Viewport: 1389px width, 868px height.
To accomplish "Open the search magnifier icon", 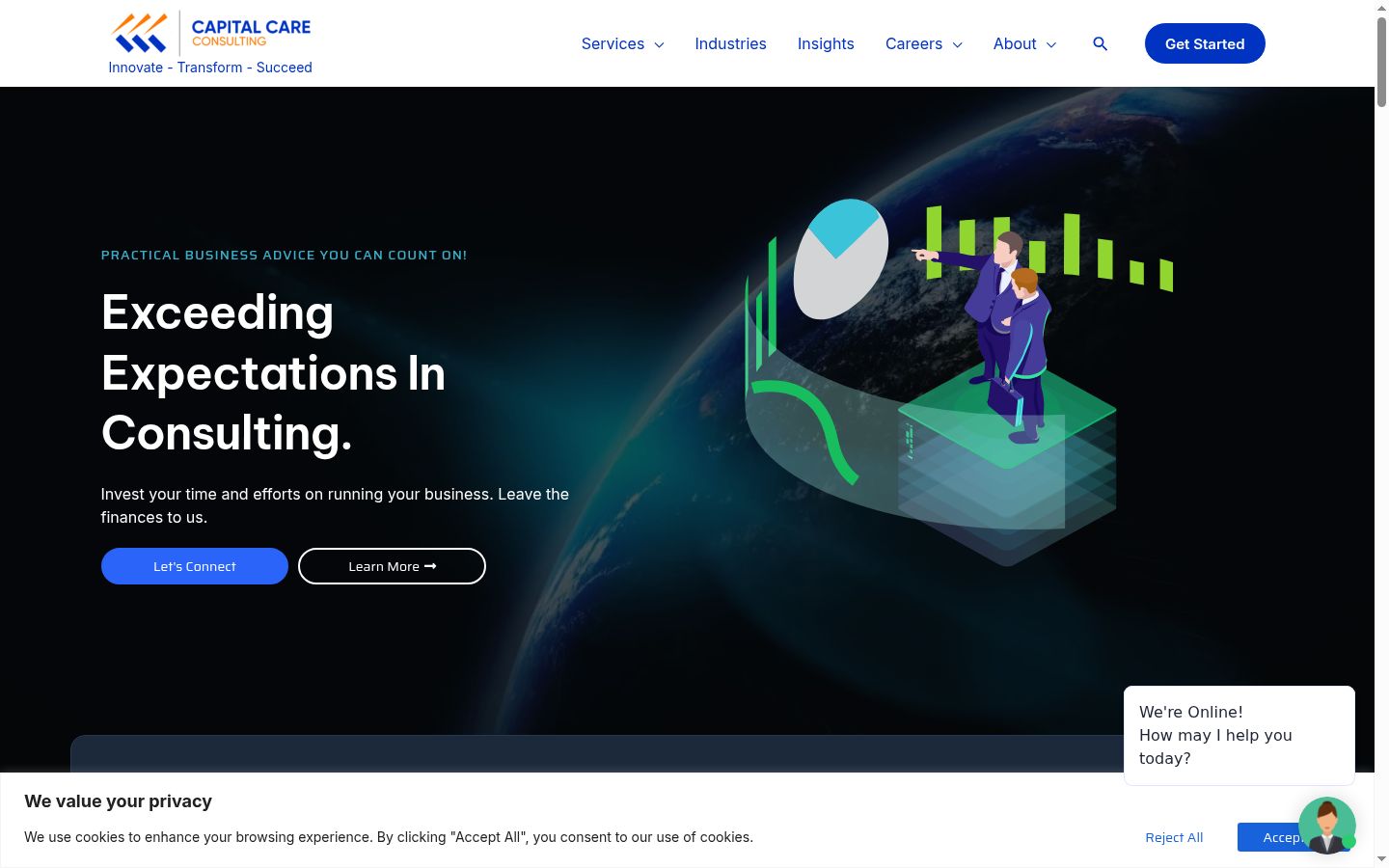I will coord(1100,43).
